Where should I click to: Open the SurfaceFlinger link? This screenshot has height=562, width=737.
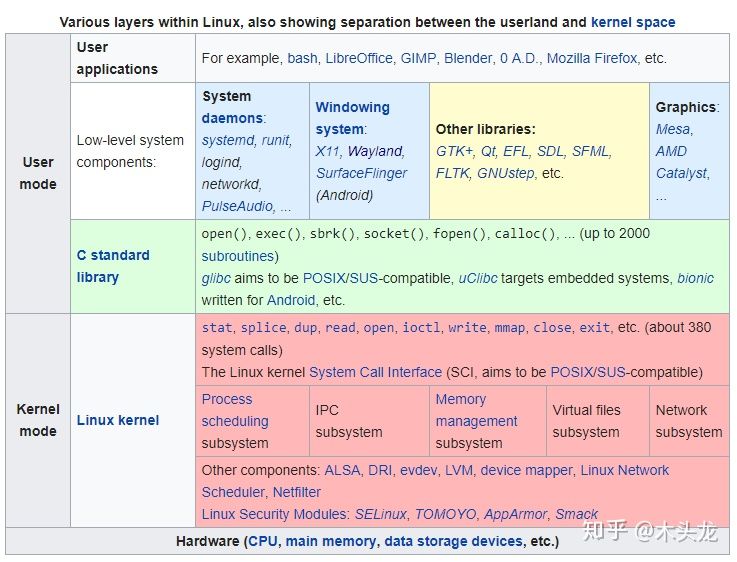click(361, 173)
